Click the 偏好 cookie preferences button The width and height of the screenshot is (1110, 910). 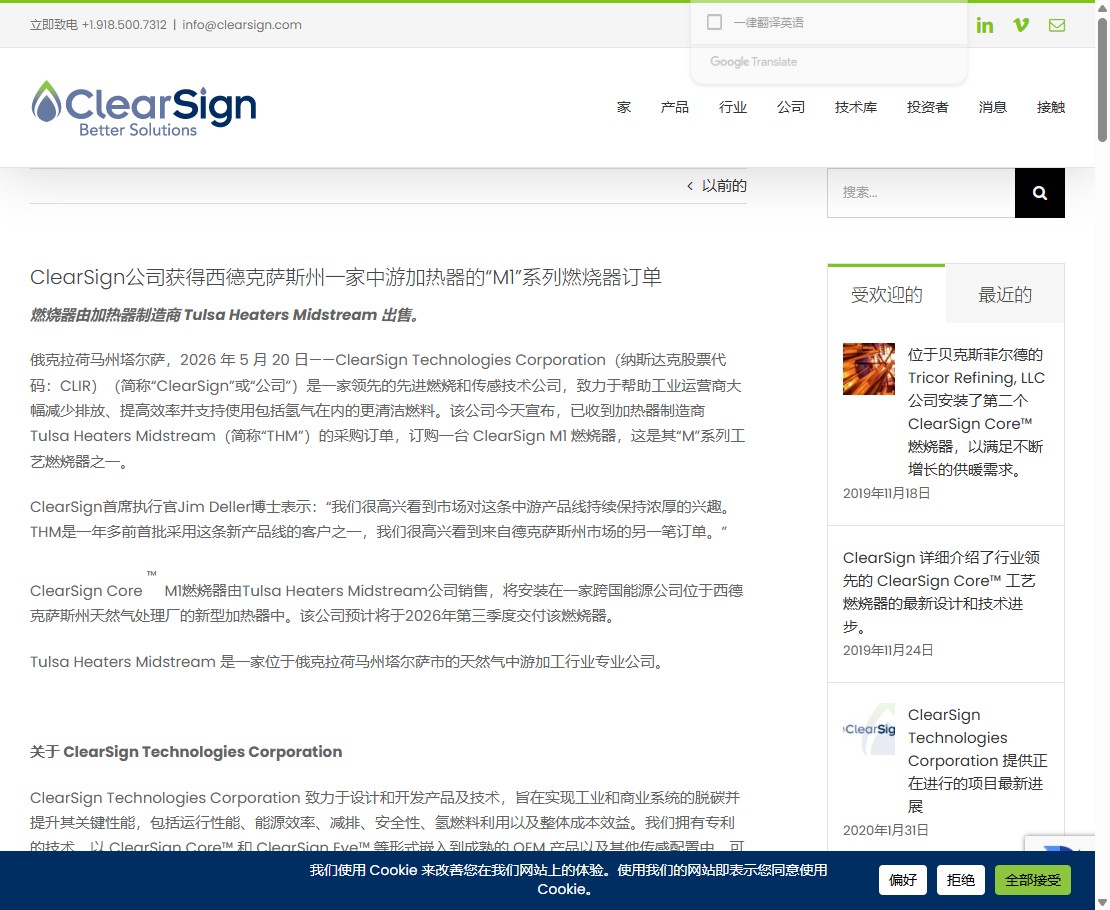(903, 880)
